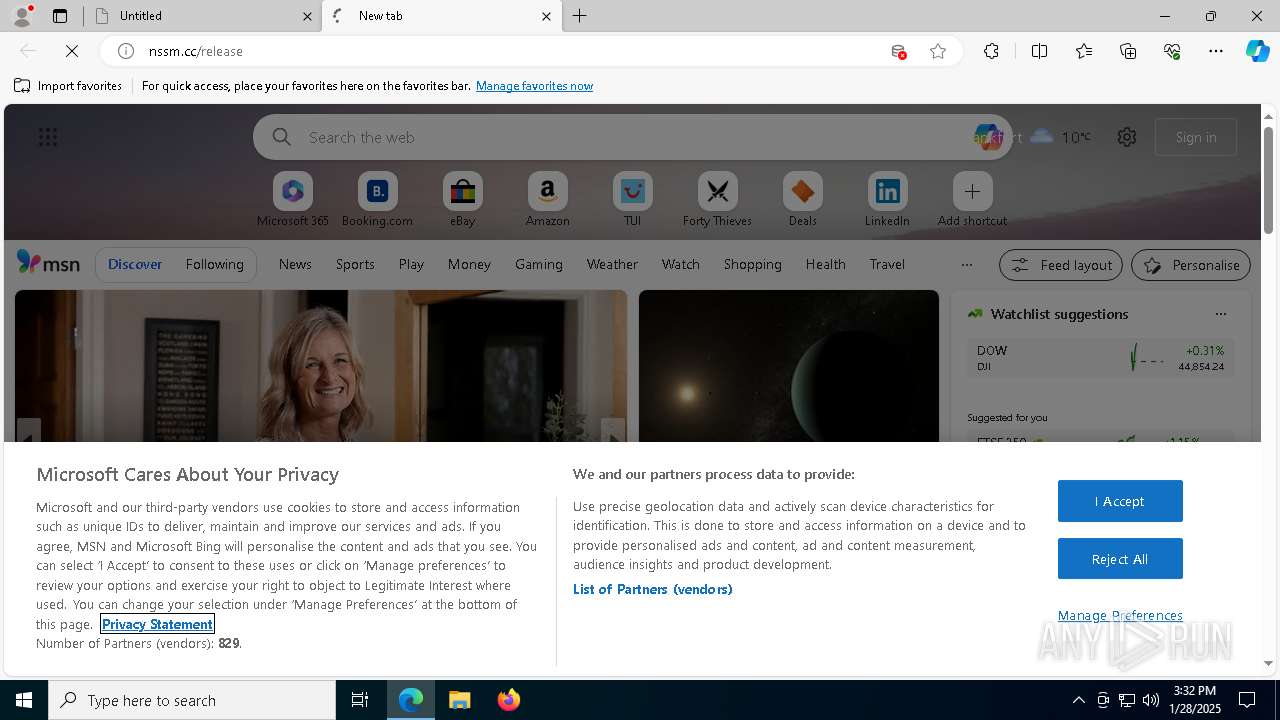Open LinkedIn shortcut
This screenshot has width=1280, height=720.
tap(887, 200)
